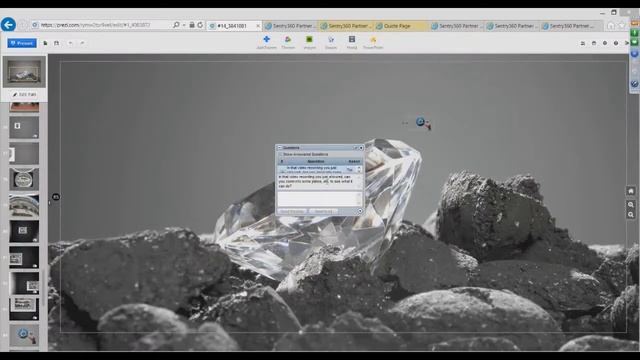
Task: Expand arrow at bottom-right of Questions panel
Action: click(x=360, y=211)
